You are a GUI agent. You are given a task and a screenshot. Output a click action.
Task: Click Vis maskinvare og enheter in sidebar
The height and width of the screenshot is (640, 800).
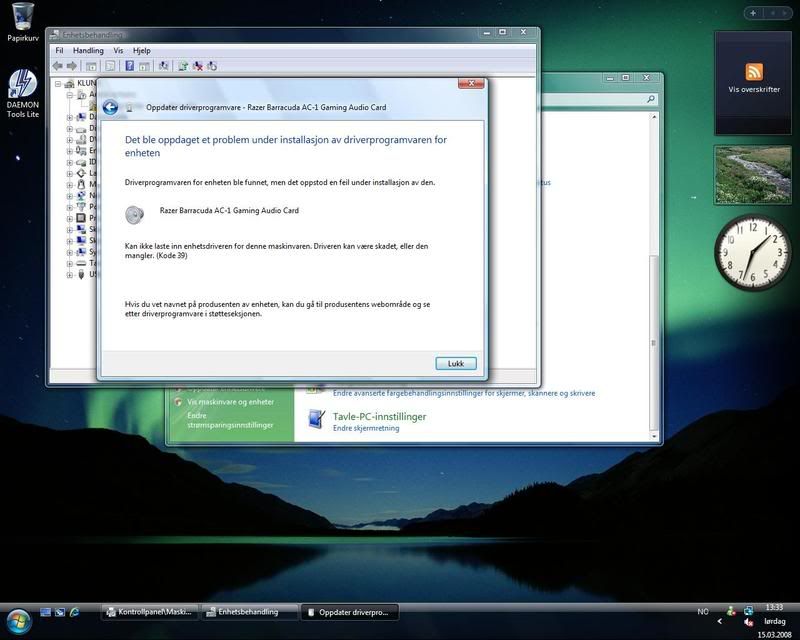(230, 402)
